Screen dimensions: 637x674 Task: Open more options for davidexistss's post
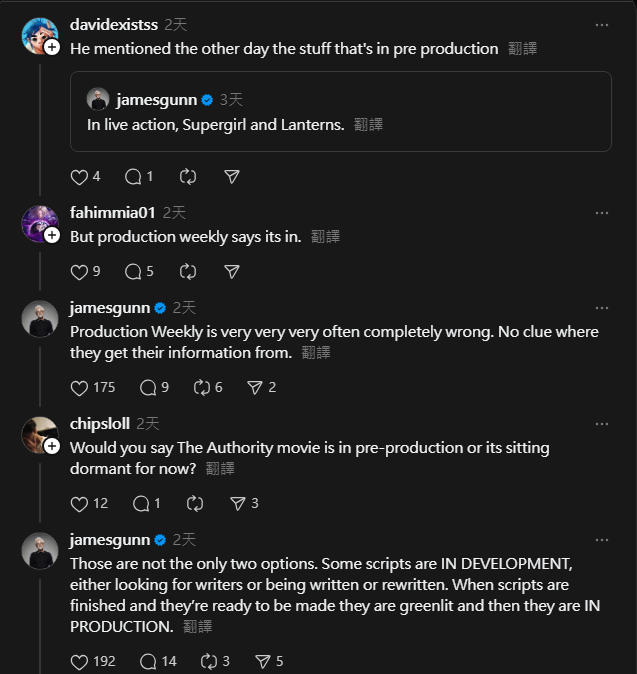tap(601, 24)
